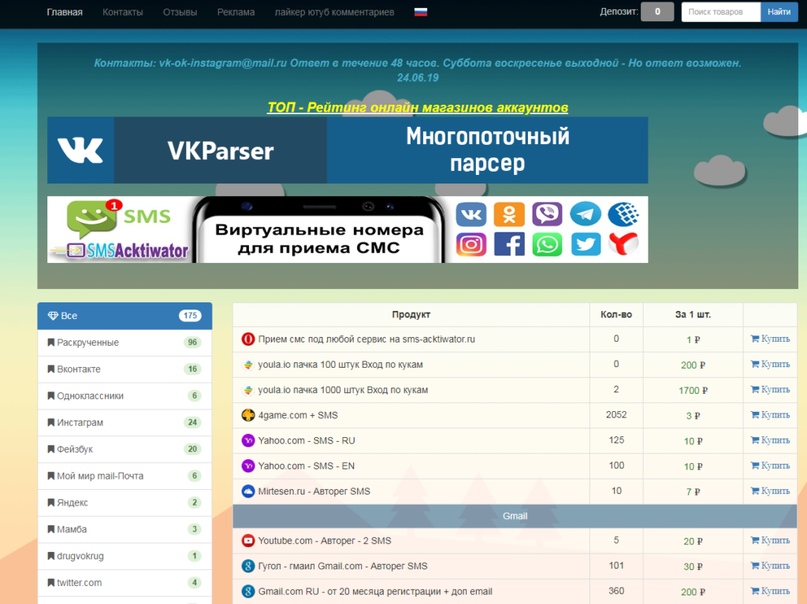Open the Контакты menu item
807x604 pixels.
tap(122, 12)
